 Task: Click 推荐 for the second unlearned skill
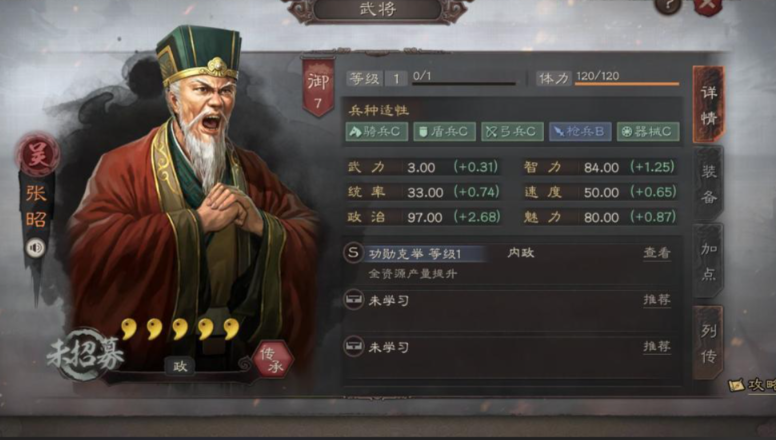657,346
